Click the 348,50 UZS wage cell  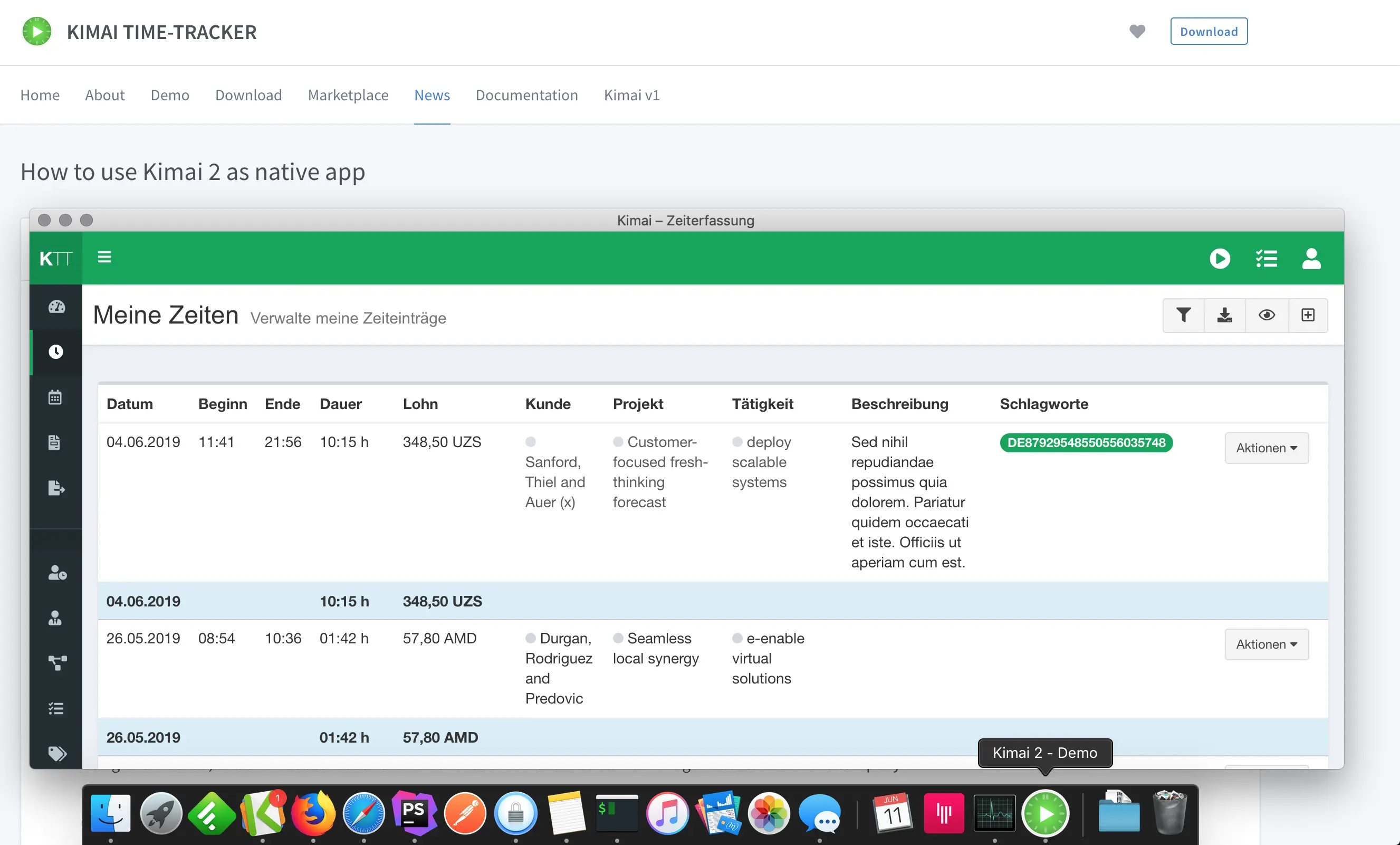(x=442, y=442)
